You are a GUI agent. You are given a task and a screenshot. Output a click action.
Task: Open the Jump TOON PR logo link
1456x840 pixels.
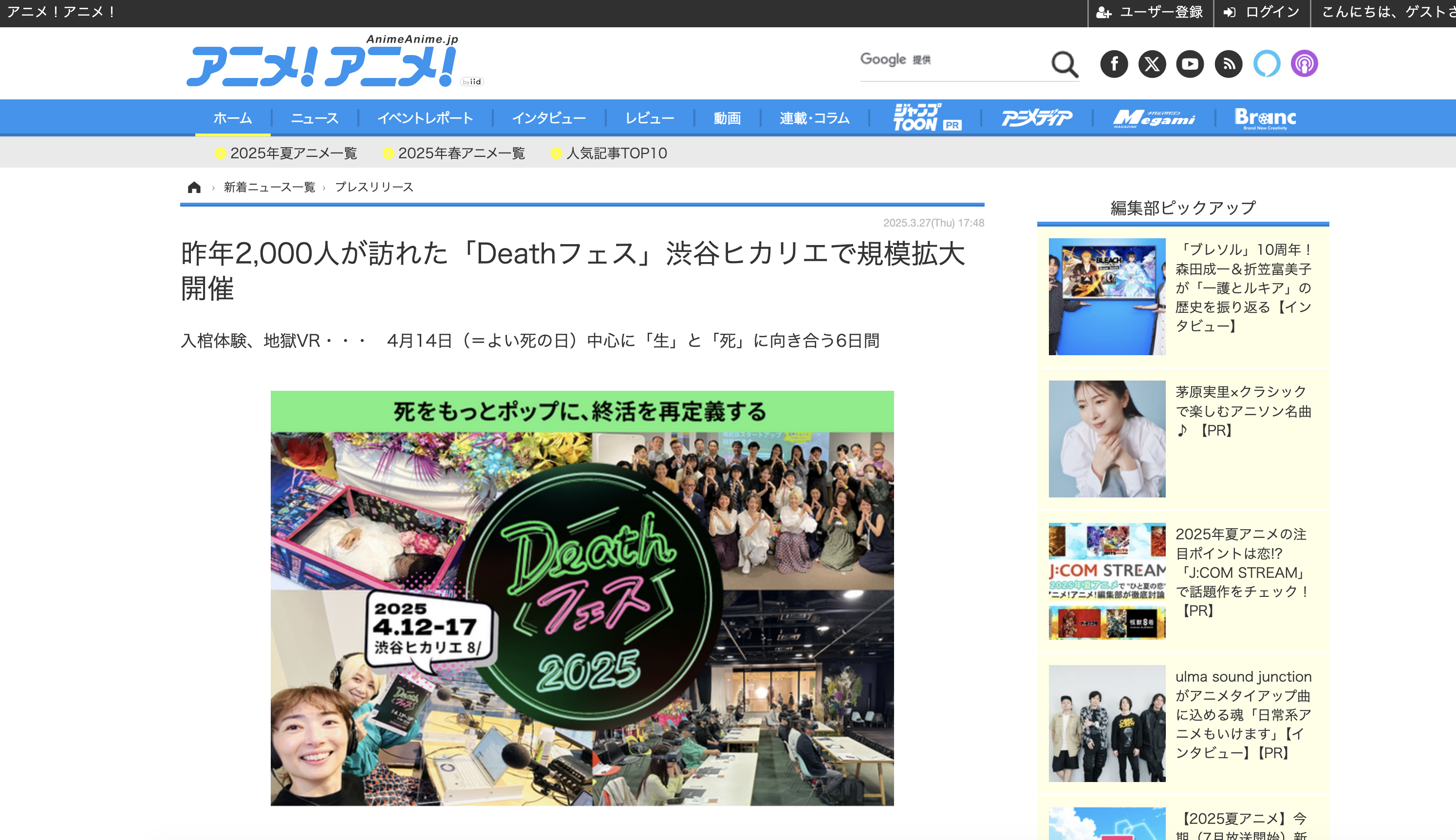927,118
